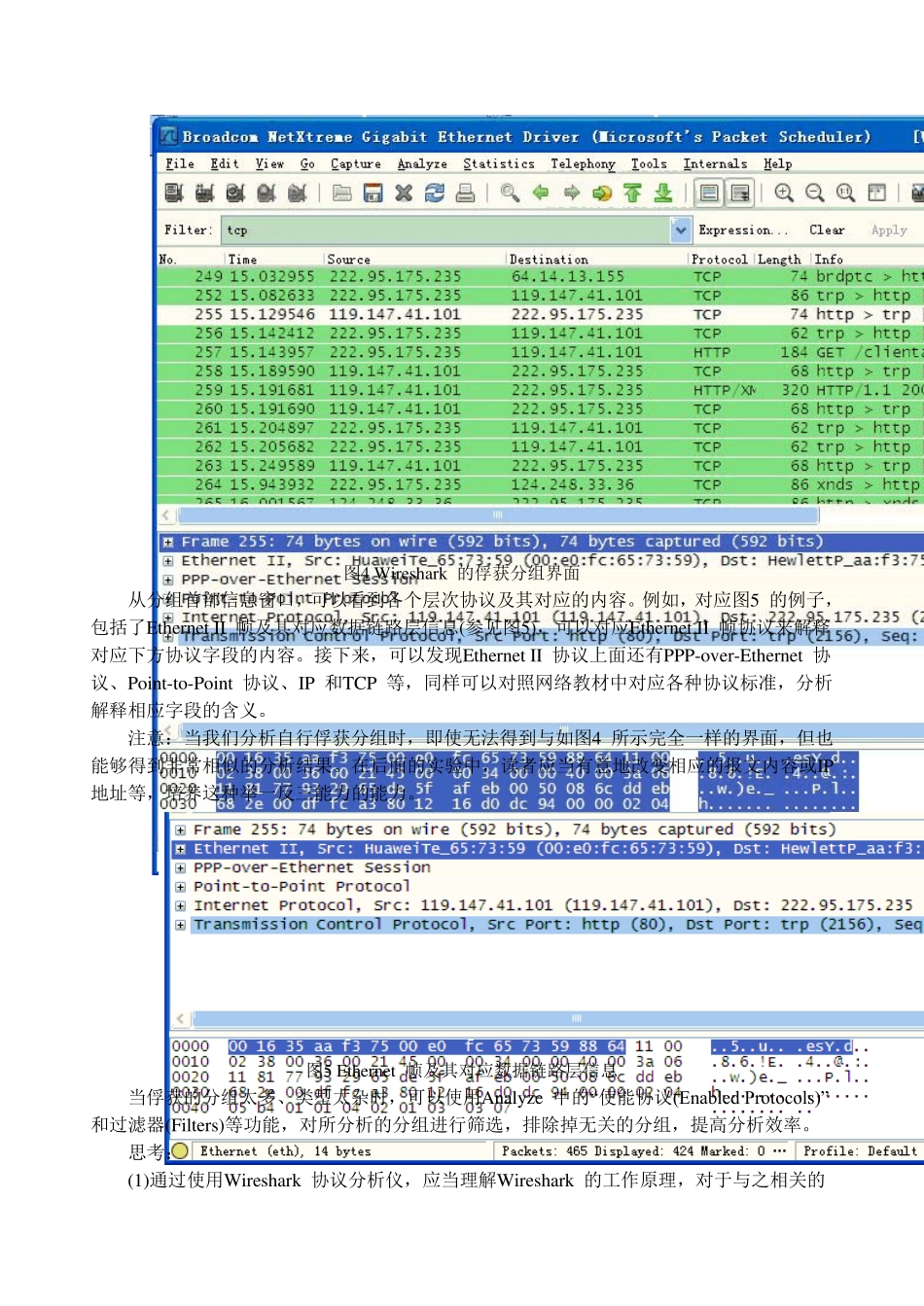Select packet 249 to 64.14.13.155
The width and height of the screenshot is (924, 1306).
pyautogui.click(x=540, y=276)
